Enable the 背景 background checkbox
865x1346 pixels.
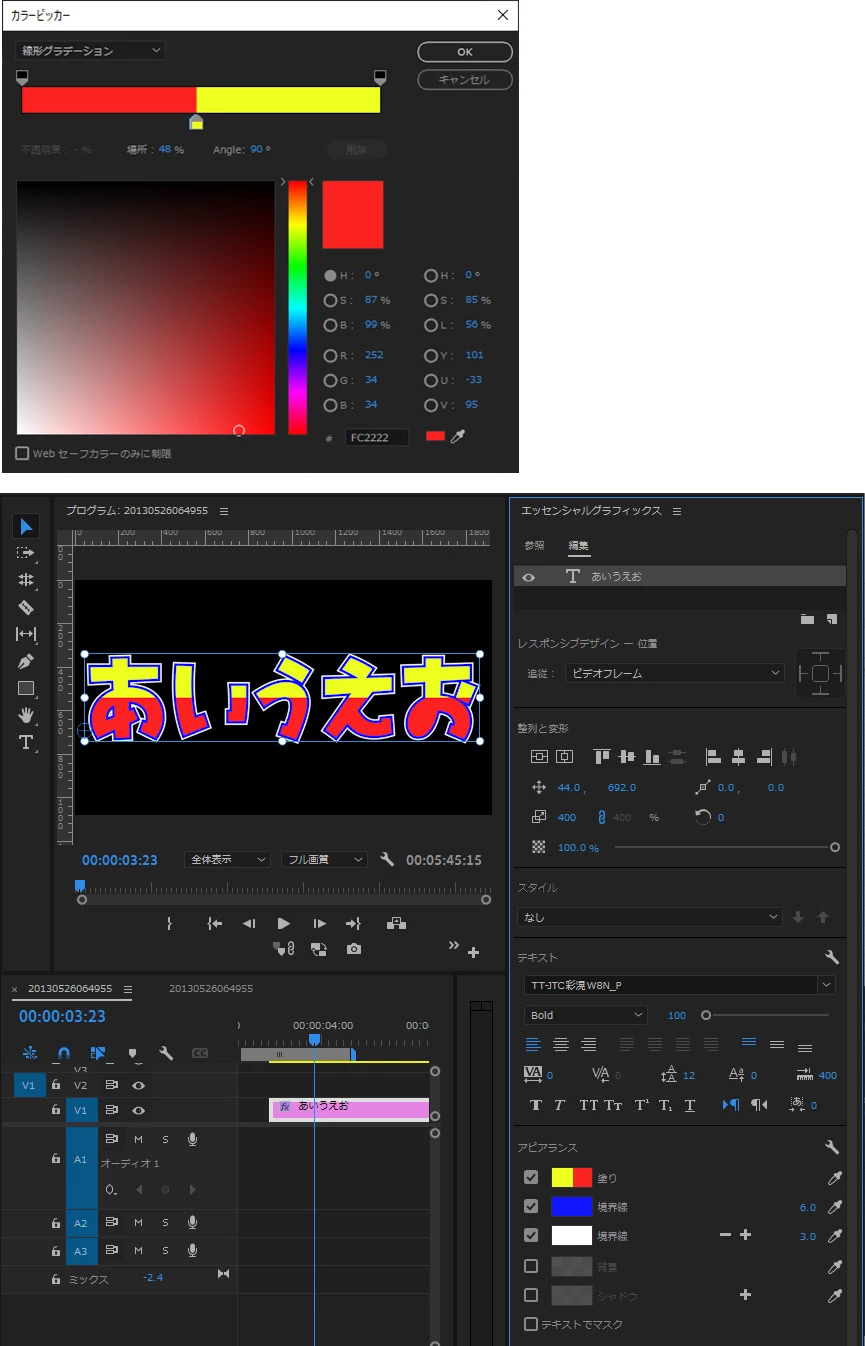(531, 1266)
